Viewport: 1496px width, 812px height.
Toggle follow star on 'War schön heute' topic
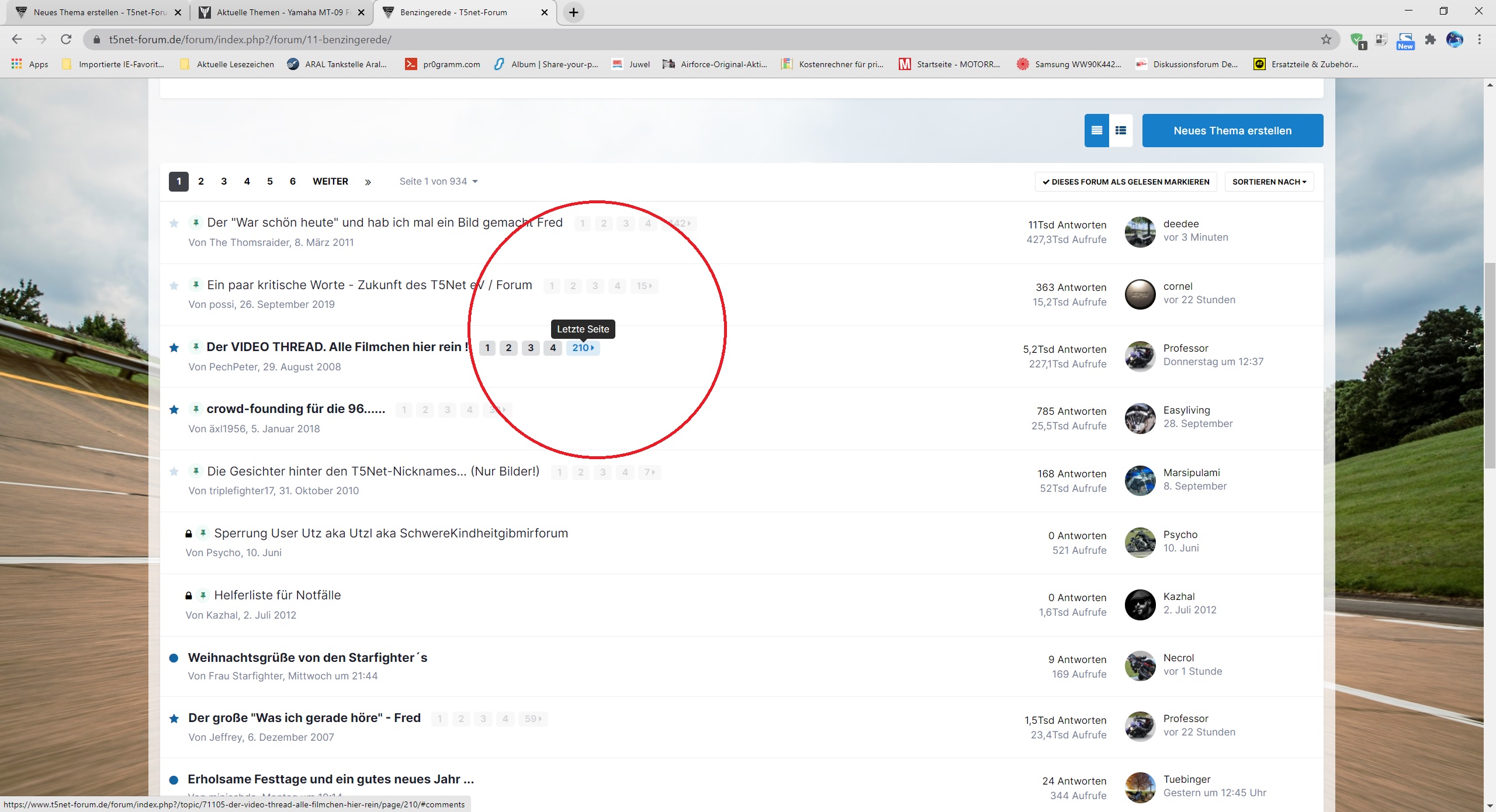click(174, 223)
